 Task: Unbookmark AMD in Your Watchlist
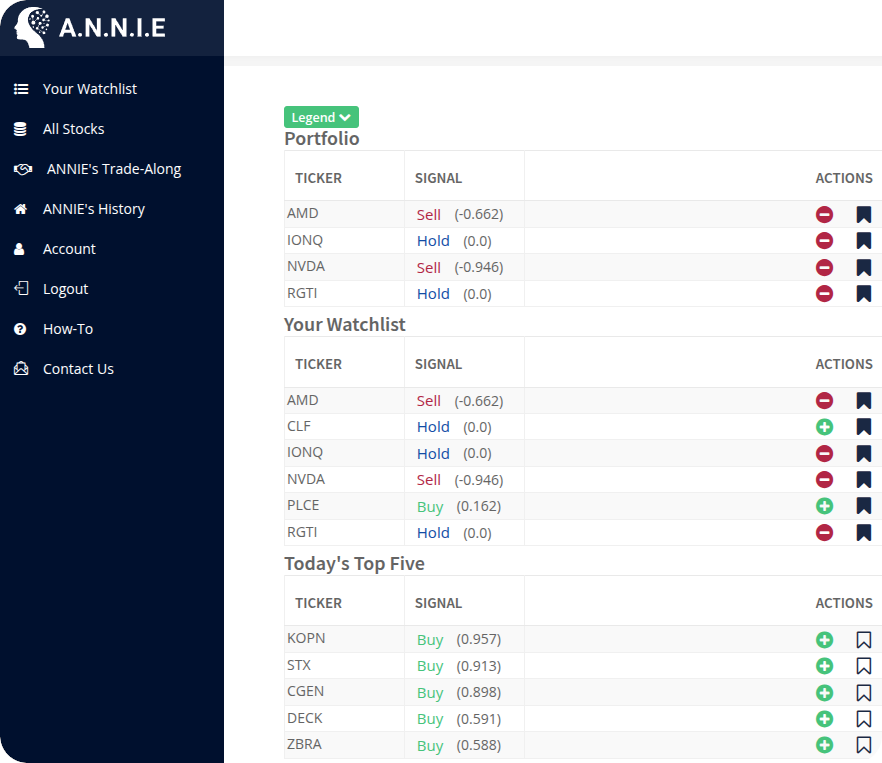tap(863, 400)
